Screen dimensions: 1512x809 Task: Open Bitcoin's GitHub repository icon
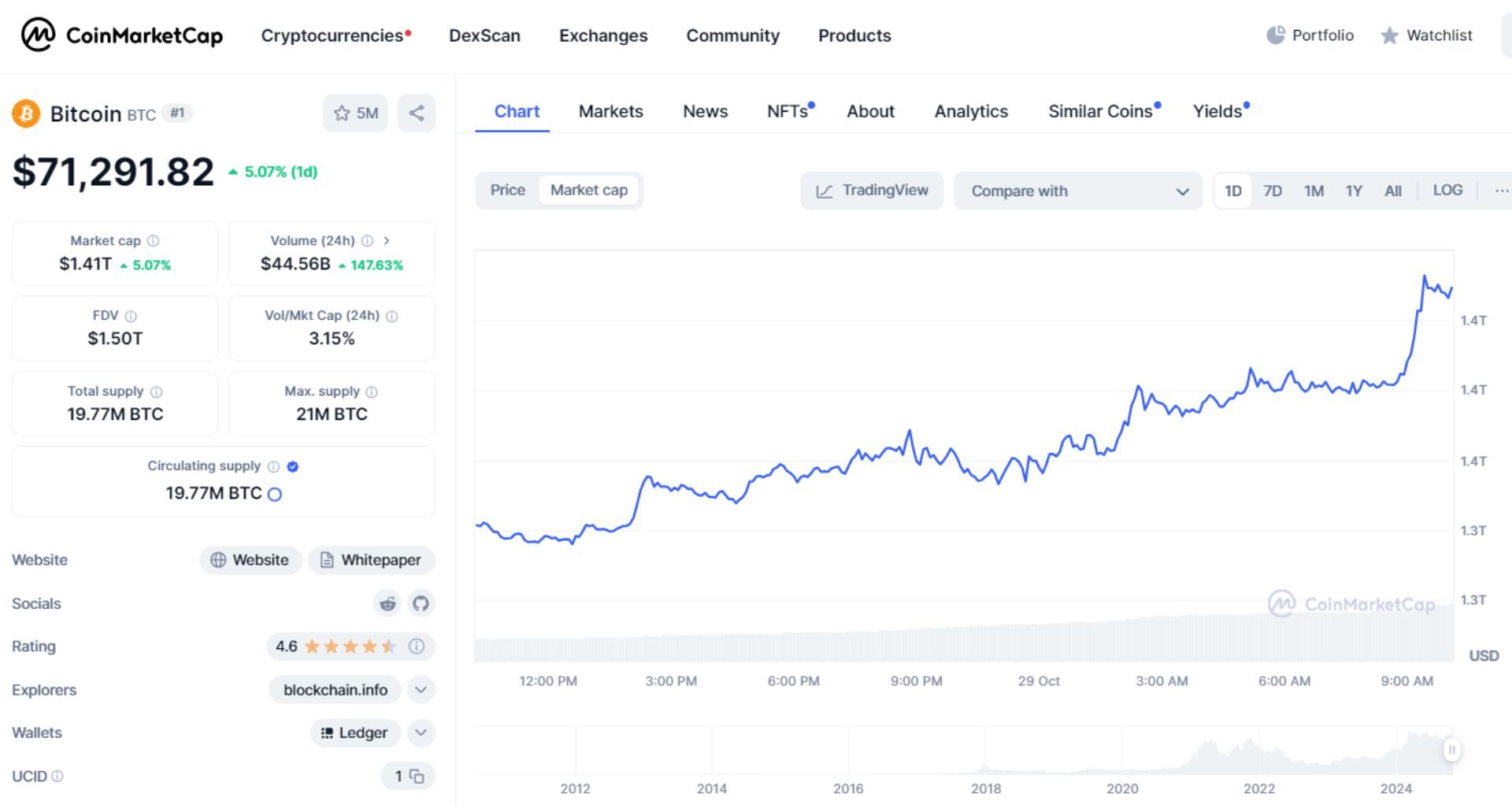tap(421, 603)
